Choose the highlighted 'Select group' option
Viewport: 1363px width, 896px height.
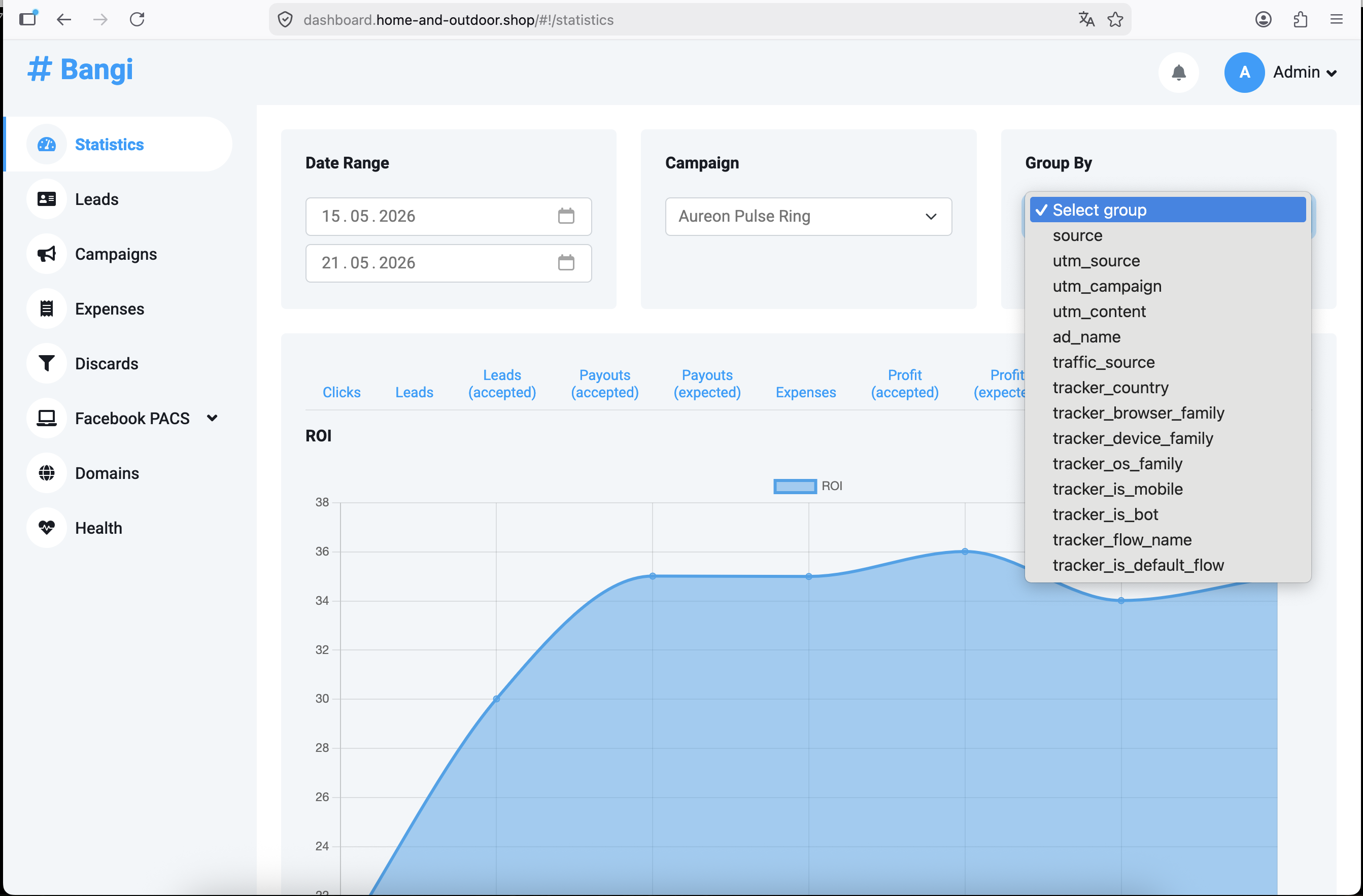tap(1168, 210)
